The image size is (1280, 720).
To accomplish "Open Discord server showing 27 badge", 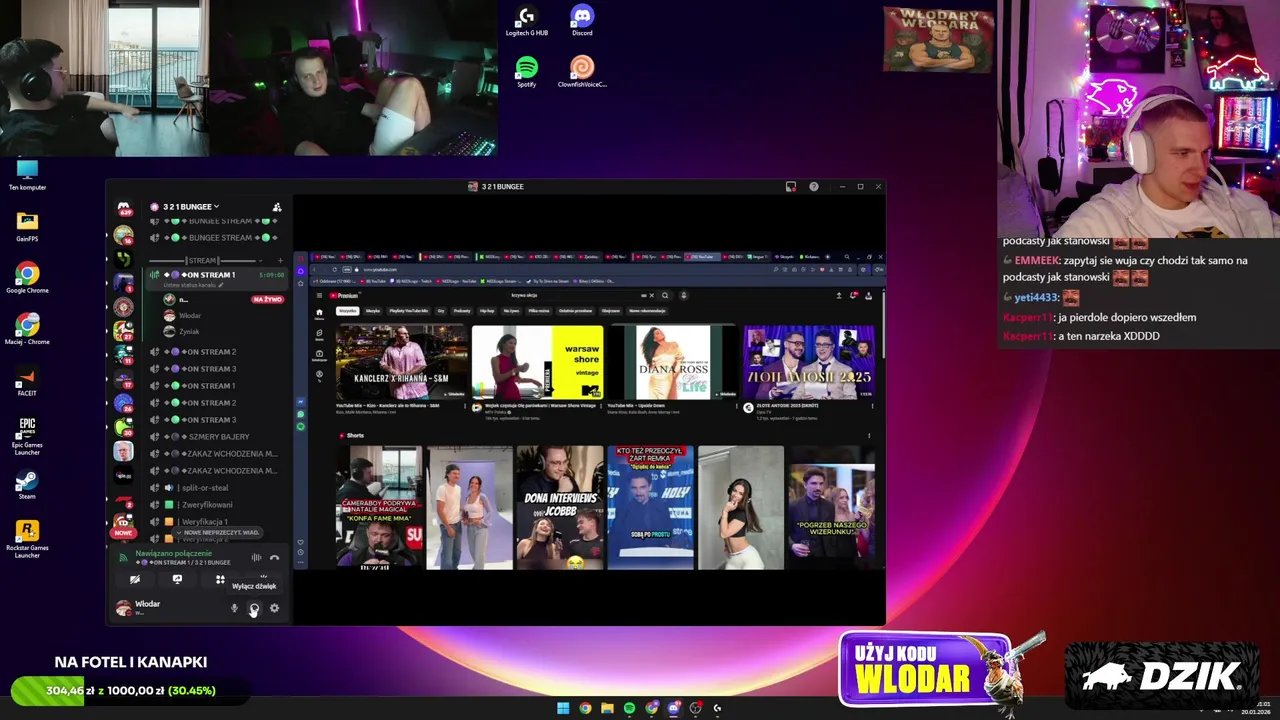I will click(x=123, y=330).
